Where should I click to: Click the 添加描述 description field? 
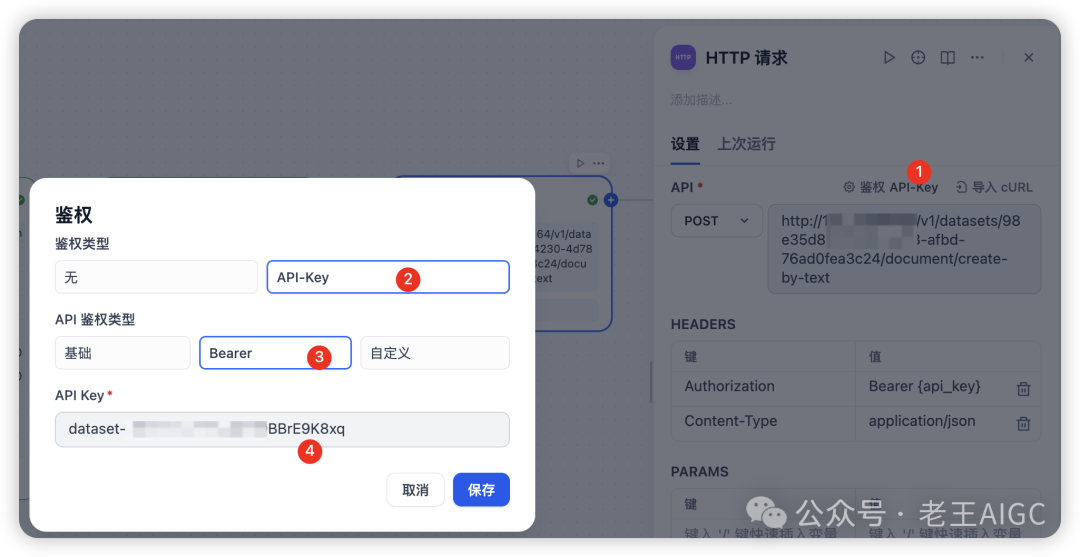point(701,101)
